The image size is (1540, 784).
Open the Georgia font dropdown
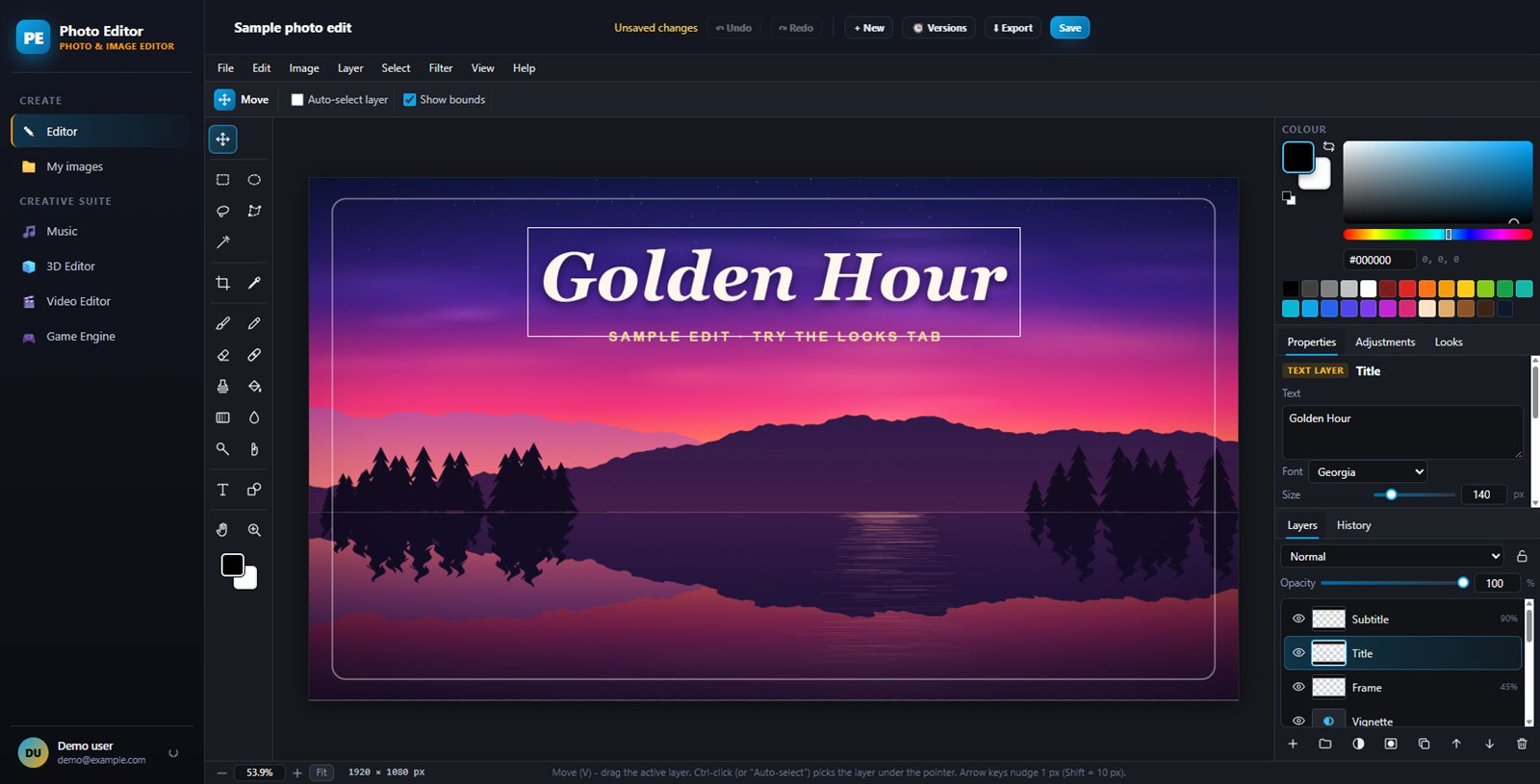click(1368, 472)
